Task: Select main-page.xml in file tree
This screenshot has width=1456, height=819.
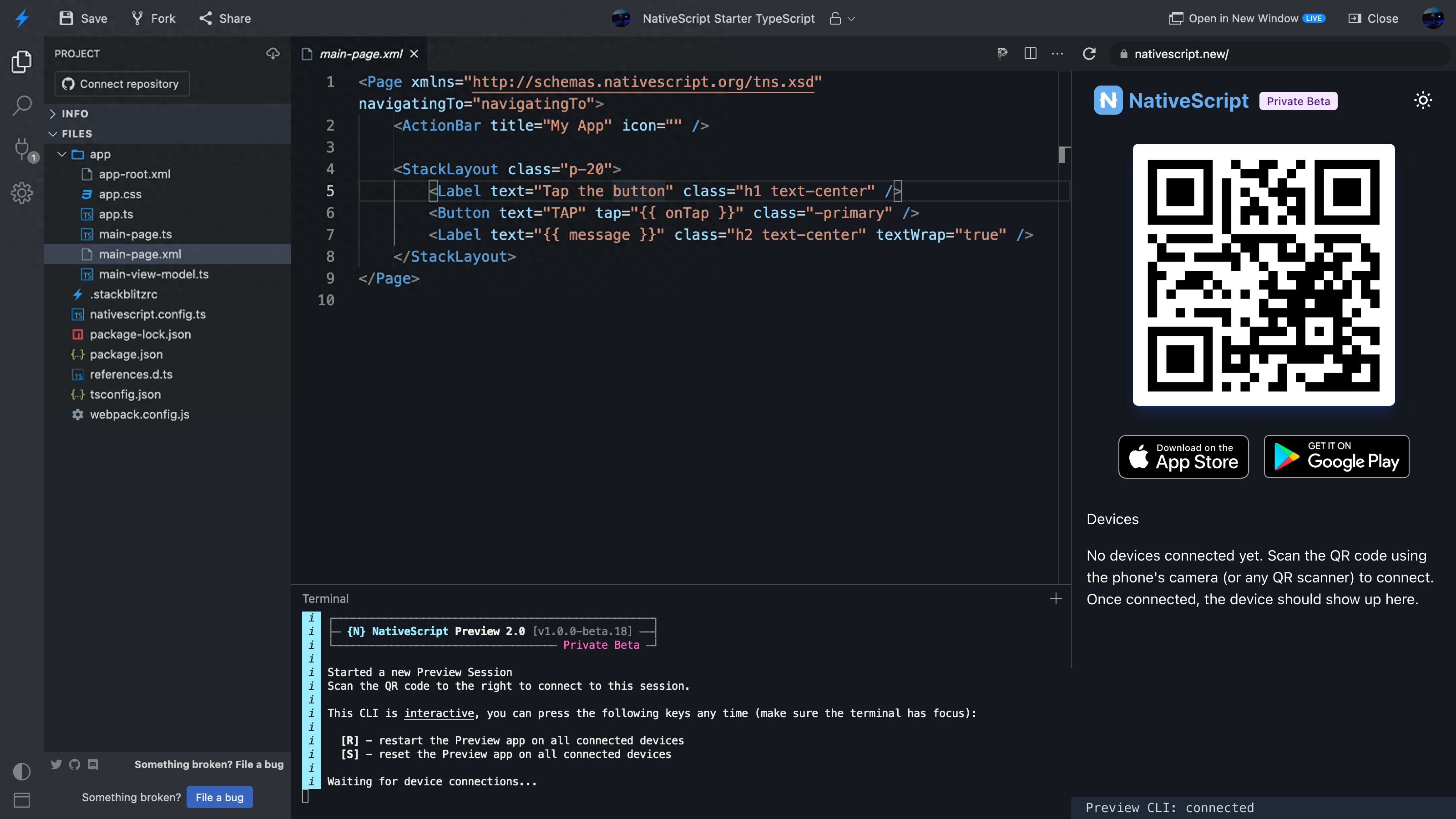Action: pos(167,254)
